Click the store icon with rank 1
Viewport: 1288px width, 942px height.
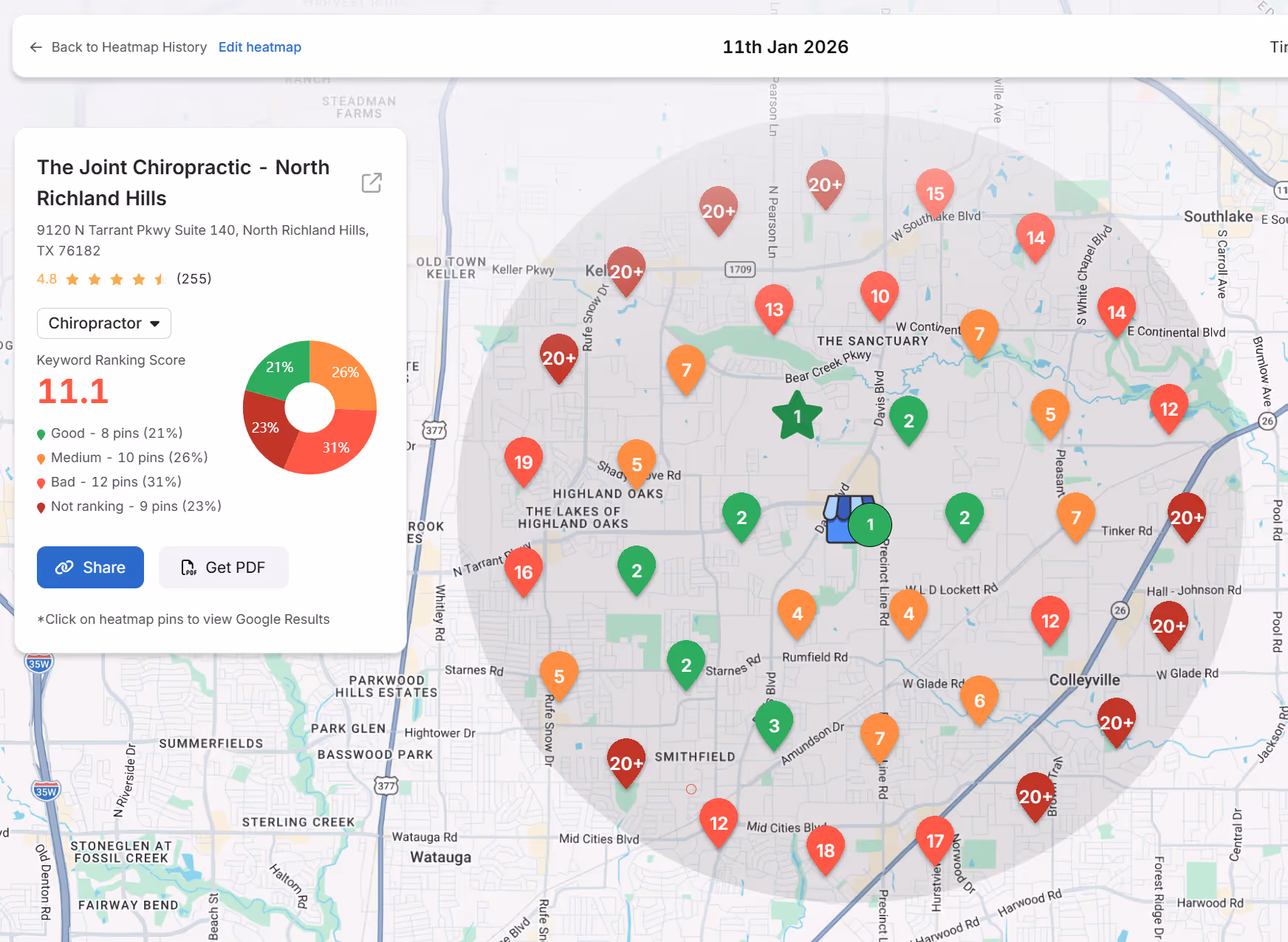[857, 520]
